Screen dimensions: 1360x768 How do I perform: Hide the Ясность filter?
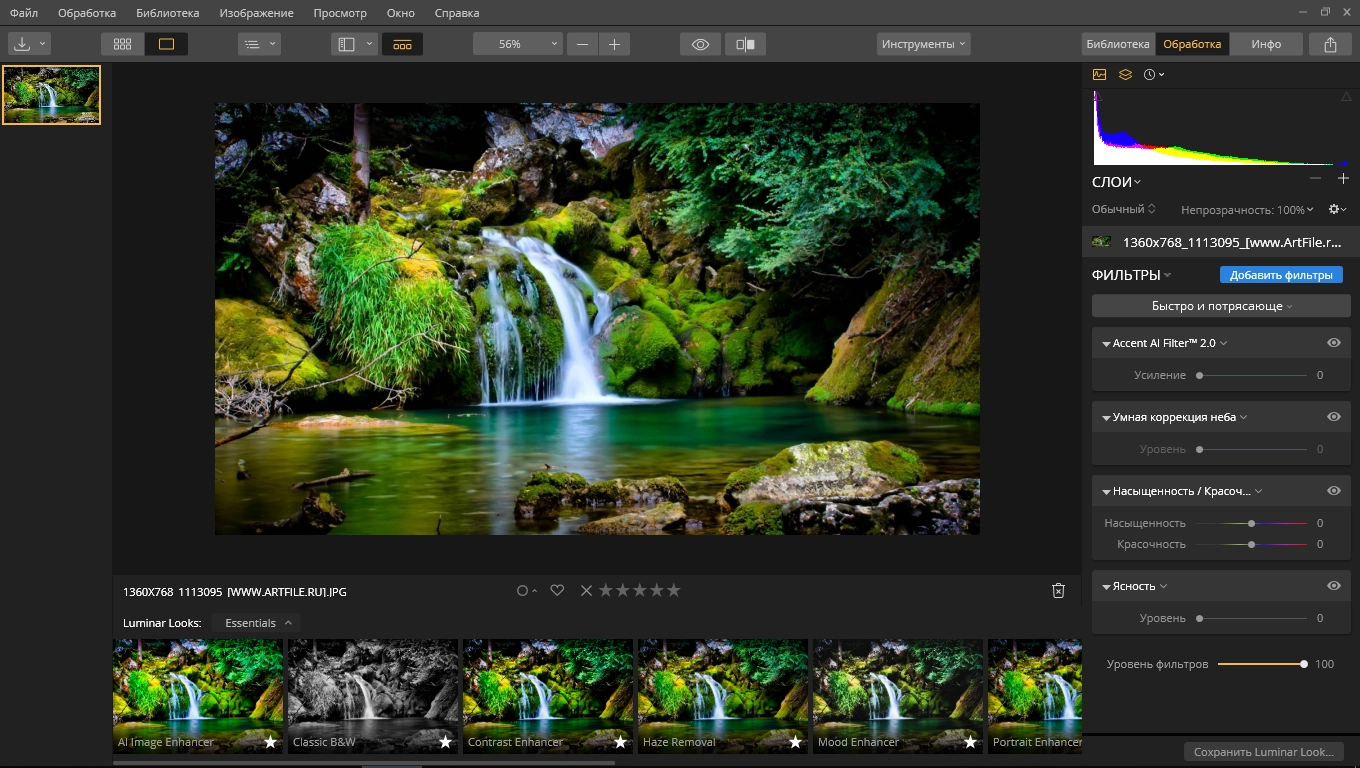[x=1334, y=586]
